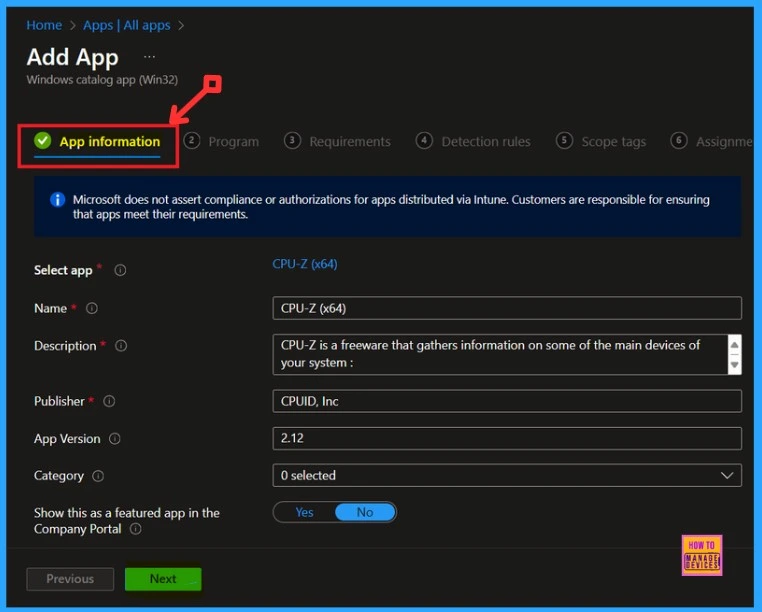This screenshot has height=612, width=762.
Task: Click the Windows catalog app (Win32) subtitle
Action: pos(102,80)
